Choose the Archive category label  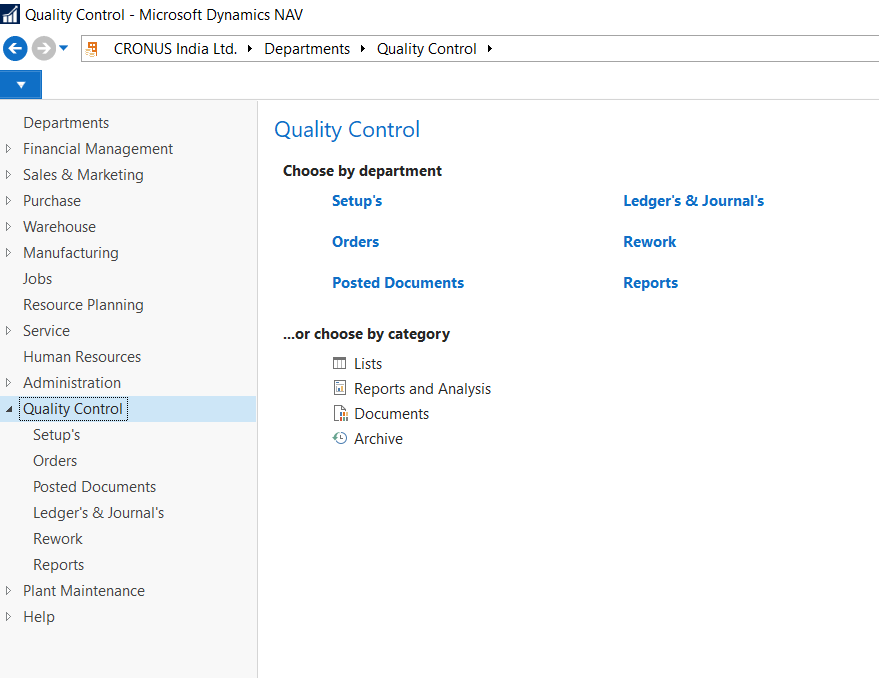pyautogui.click(x=378, y=439)
